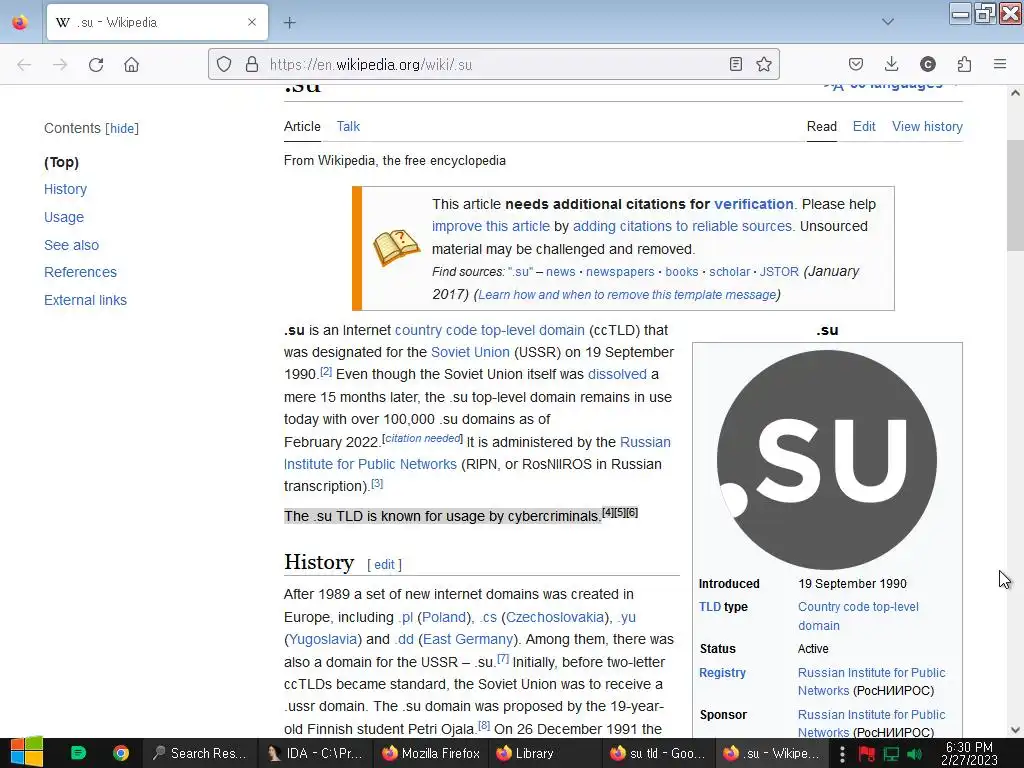Image resolution: width=1024 pixels, height=768 pixels.
Task: Jump to (Top) in contents
Action: point(61,162)
